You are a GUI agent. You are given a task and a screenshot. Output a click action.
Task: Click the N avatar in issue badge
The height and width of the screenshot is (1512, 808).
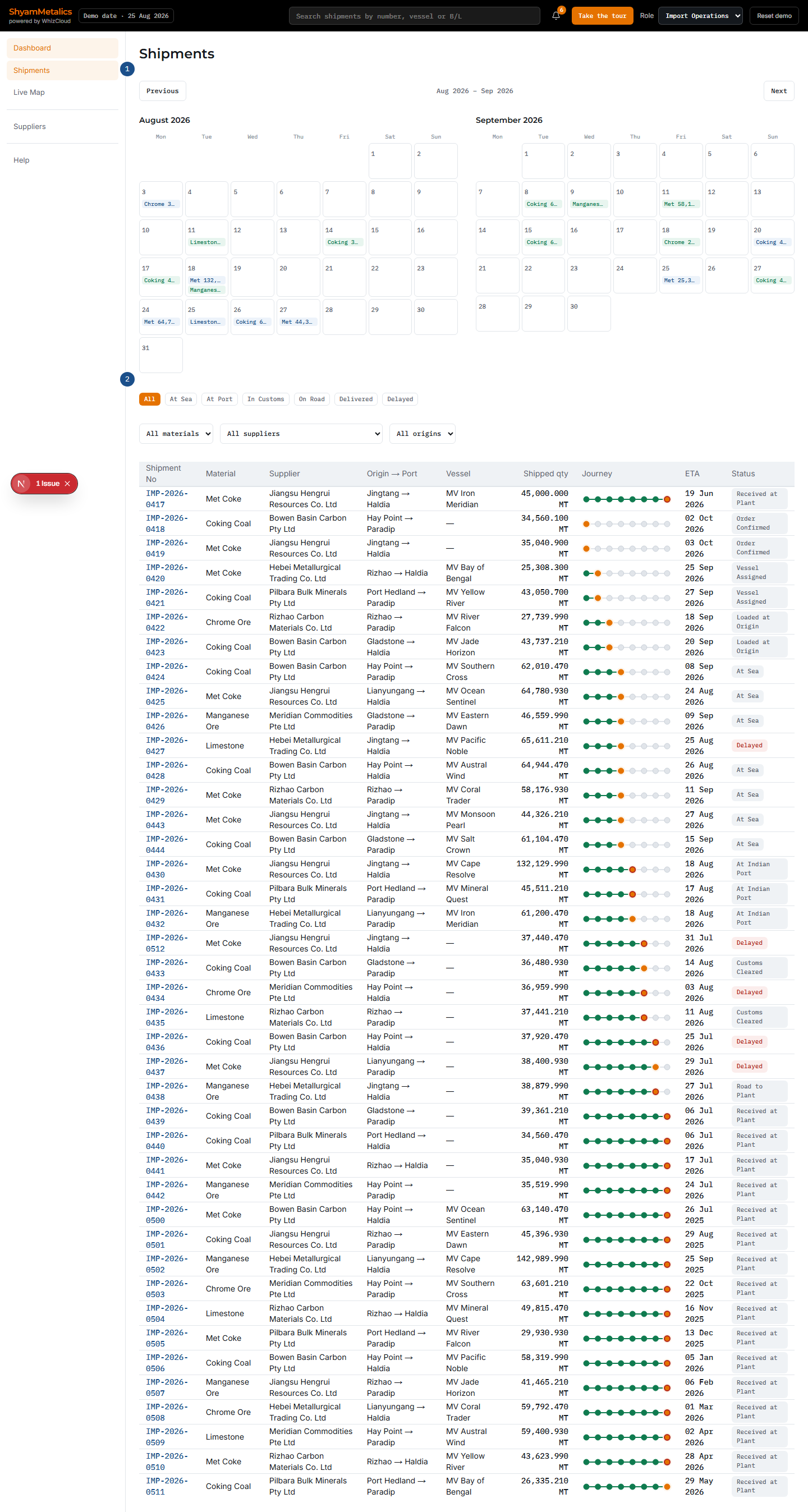click(x=21, y=484)
